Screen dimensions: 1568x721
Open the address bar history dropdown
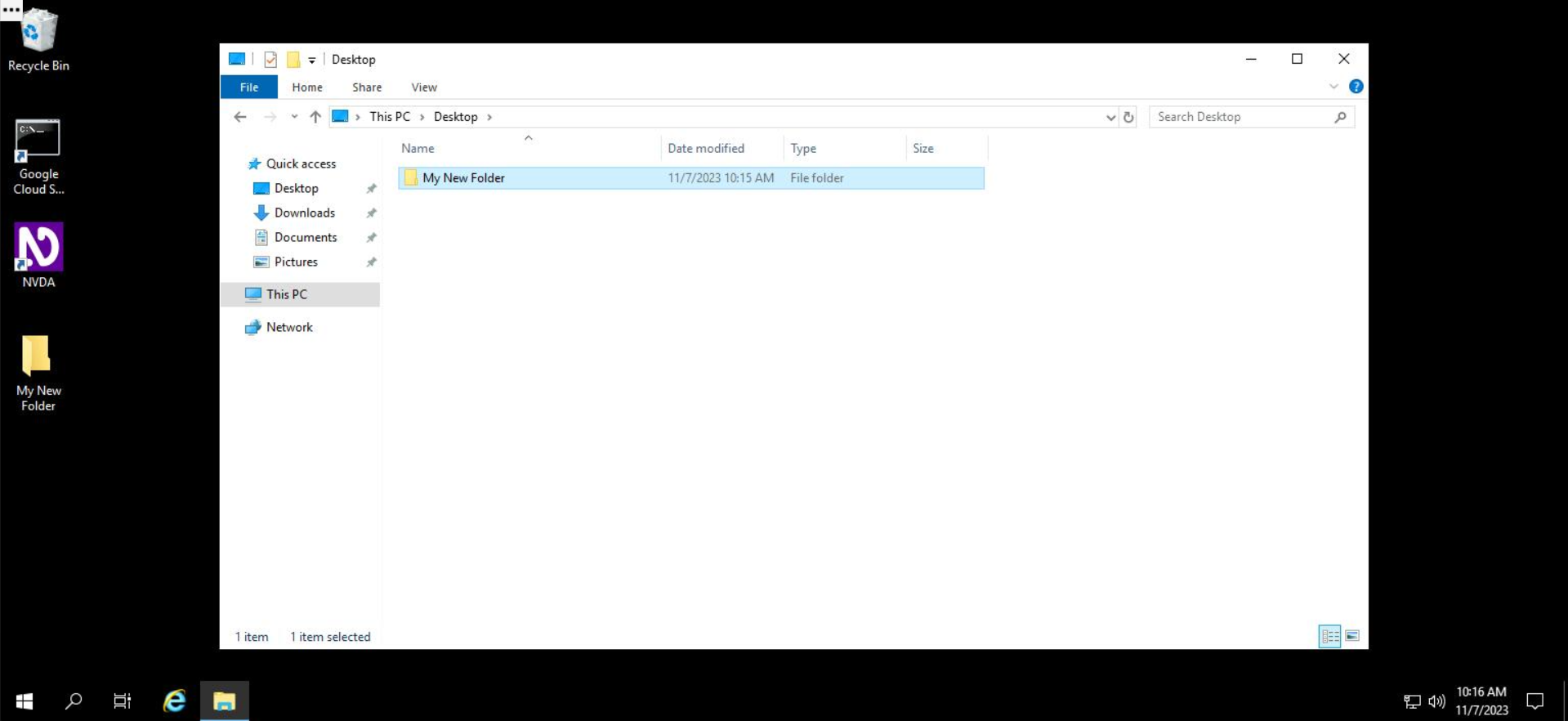coord(1110,117)
